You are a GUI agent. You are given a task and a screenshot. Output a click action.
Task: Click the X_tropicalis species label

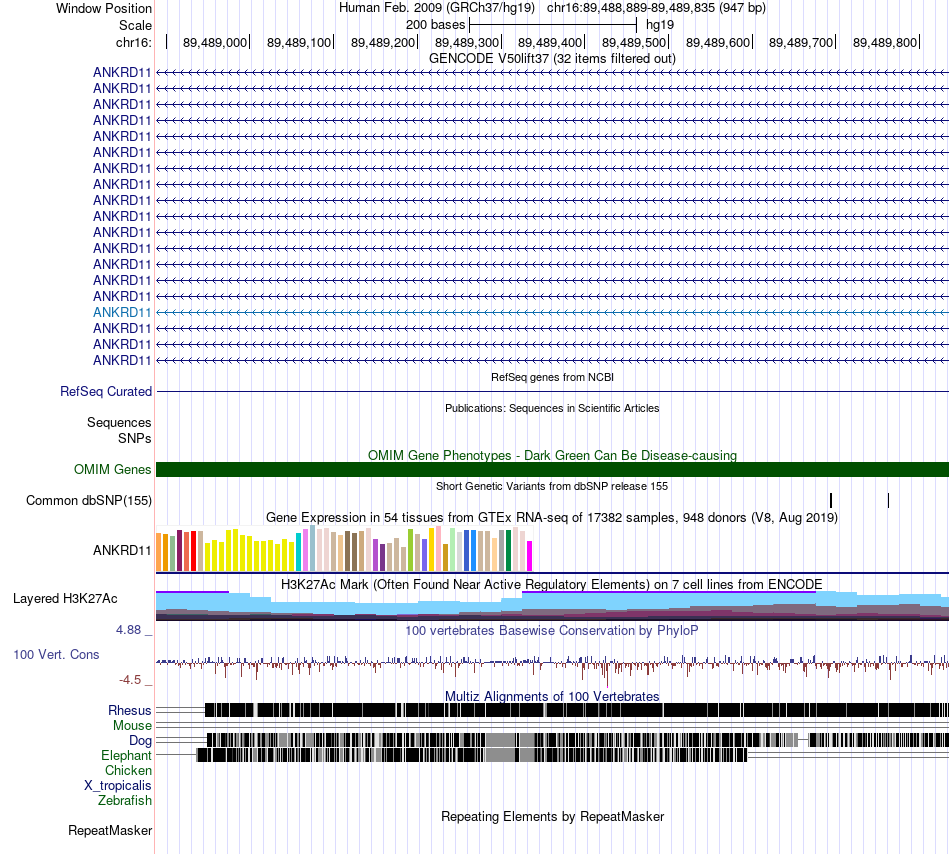click(118, 786)
